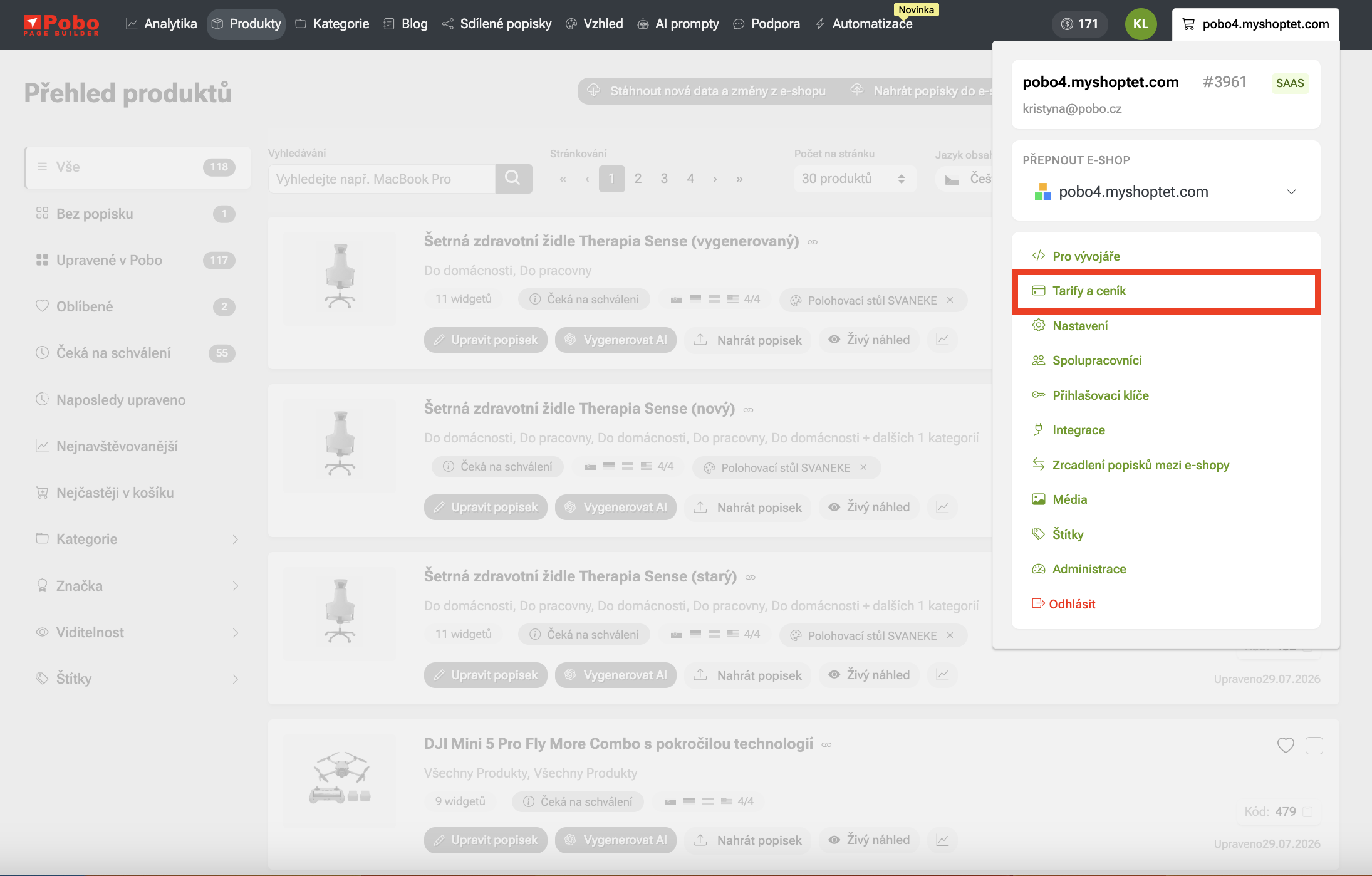Screen dimensions: 1372x876
Task: Open Živý náhled for DJI Mini 5 Pro
Action: (x=869, y=840)
